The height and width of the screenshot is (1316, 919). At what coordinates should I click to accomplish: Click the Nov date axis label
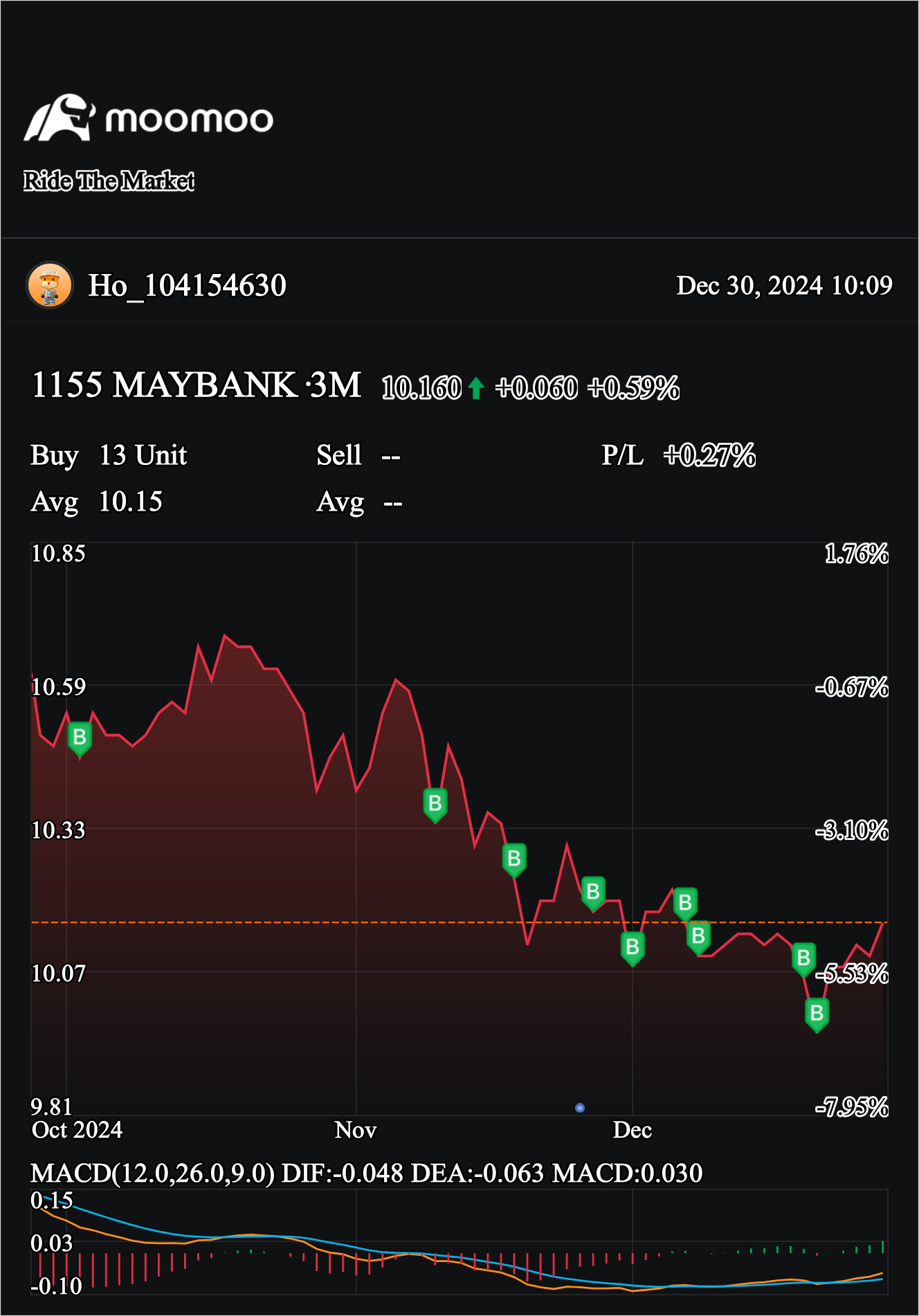click(356, 1130)
